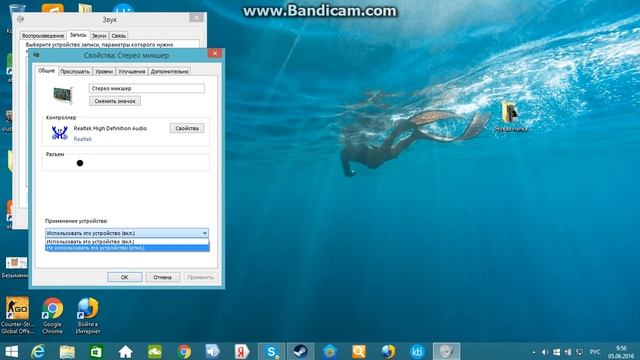The height and width of the screenshot is (360, 640).
Task: Open Counter-Strike Global Offensive desktop shortcut
Action: point(17,315)
